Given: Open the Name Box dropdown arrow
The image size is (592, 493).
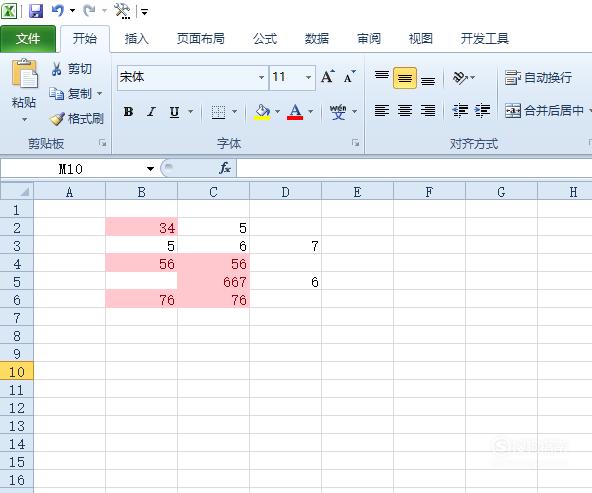Looking at the screenshot, I should point(150,169).
